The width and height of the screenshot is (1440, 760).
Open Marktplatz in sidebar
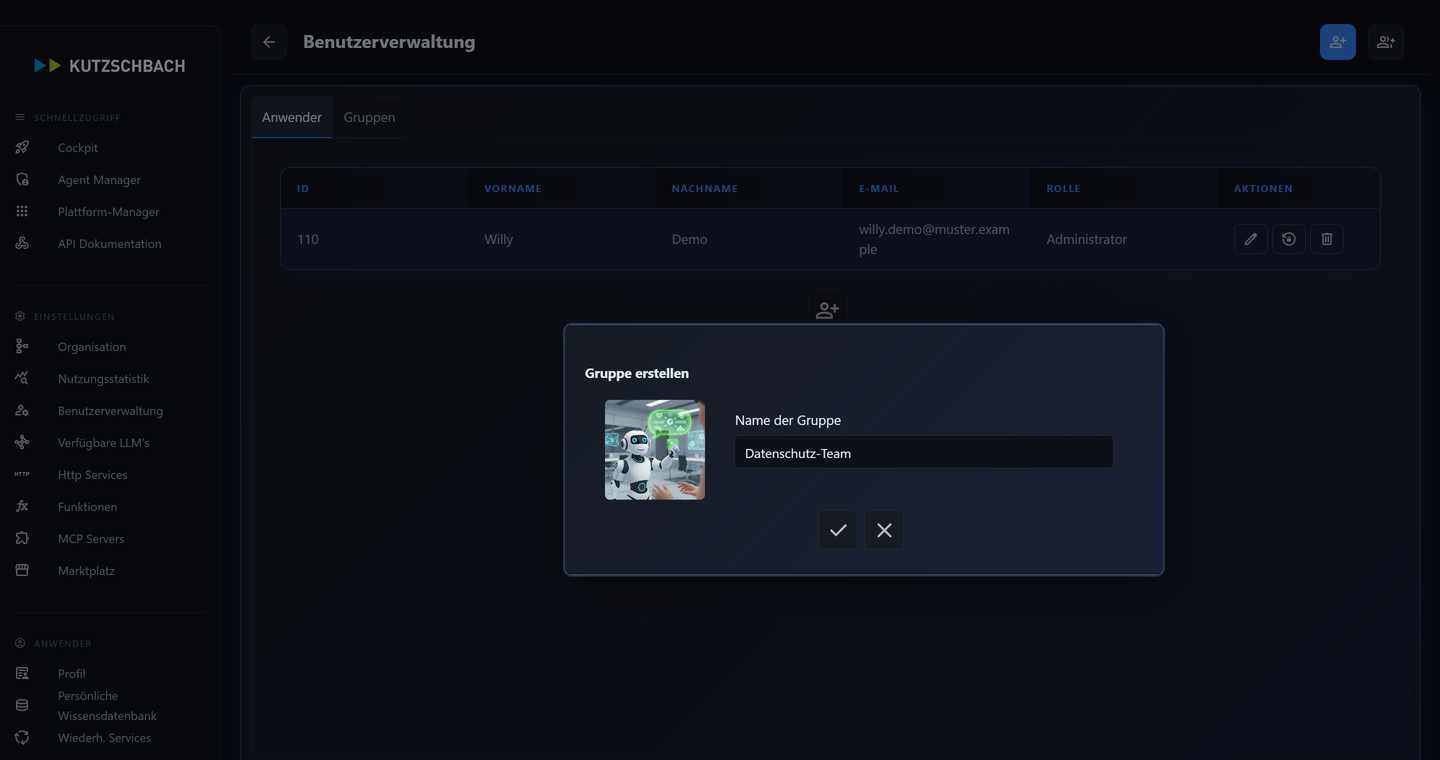[x=86, y=571]
